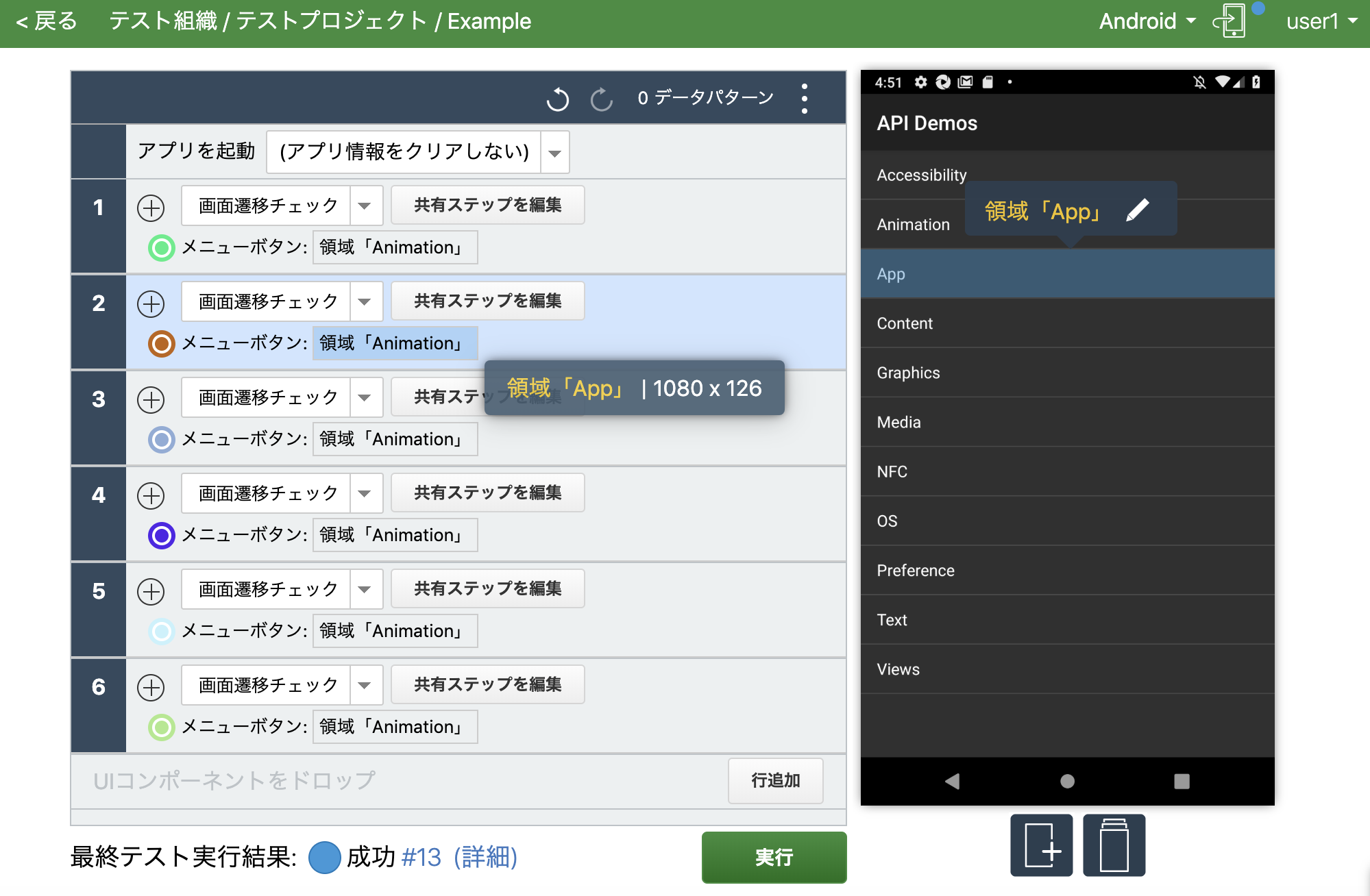
Task: Click 共有ステップを編集 in step 4
Action: (x=487, y=493)
